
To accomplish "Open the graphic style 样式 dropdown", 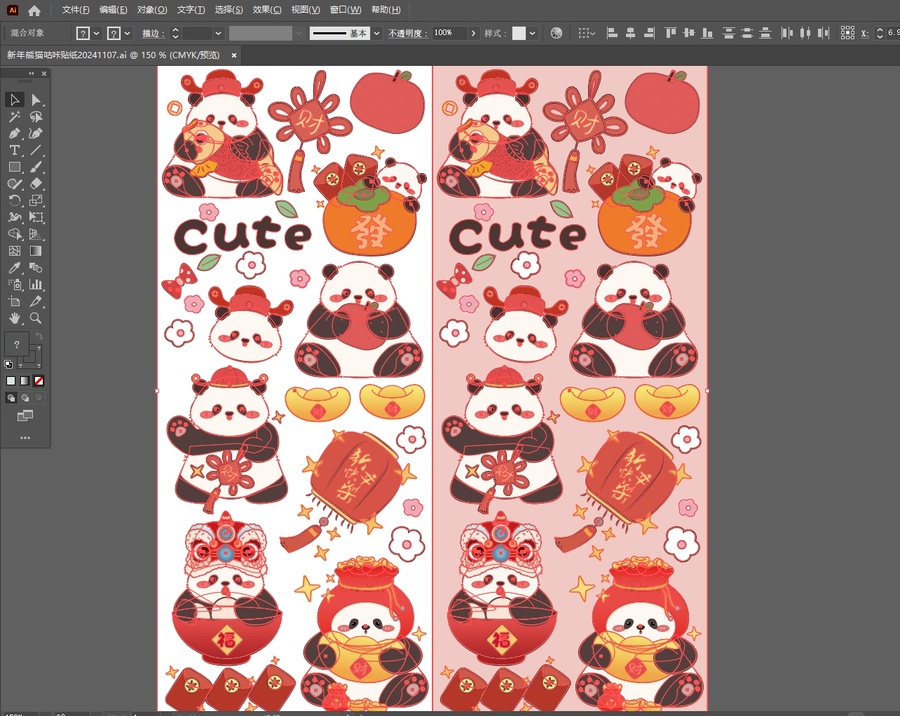I will coord(533,33).
